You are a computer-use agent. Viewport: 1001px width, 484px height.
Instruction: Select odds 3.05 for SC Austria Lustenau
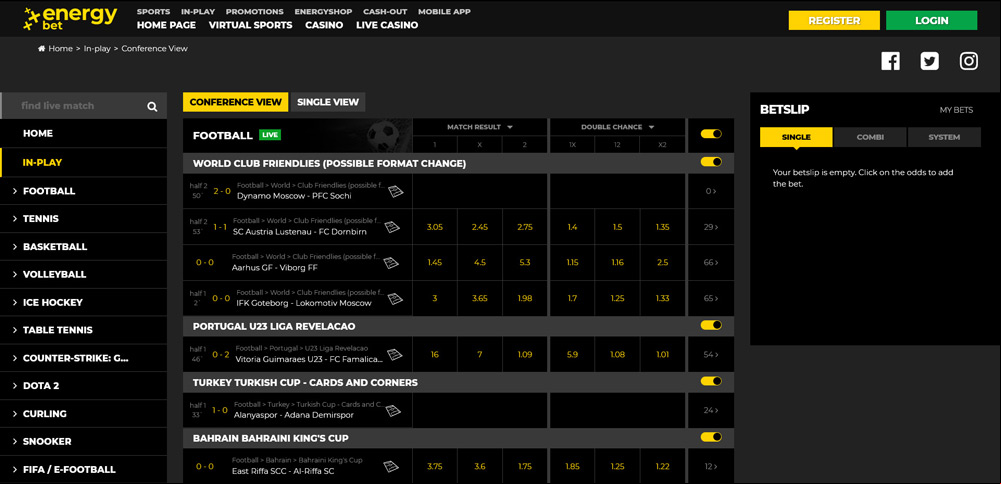[x=435, y=227]
